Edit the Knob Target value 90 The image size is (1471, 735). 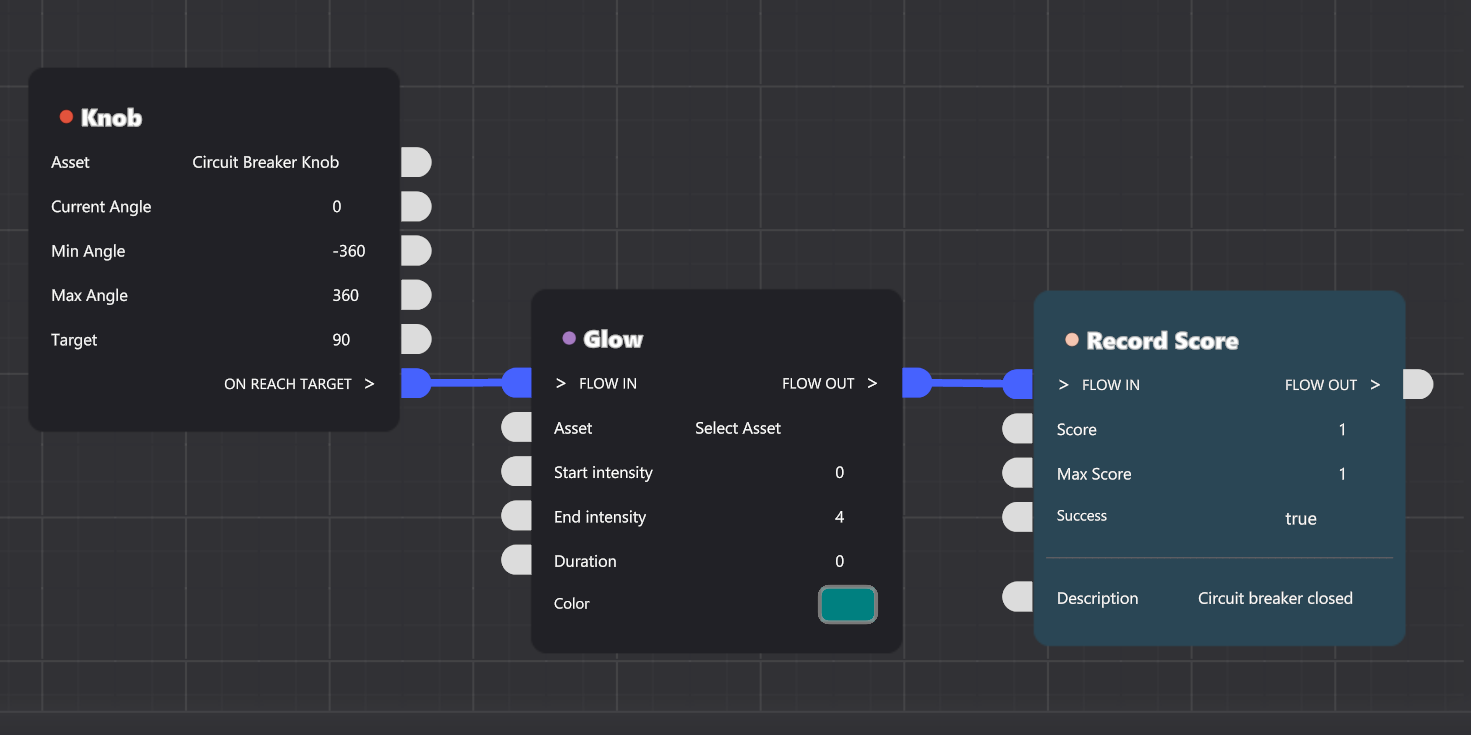(341, 340)
